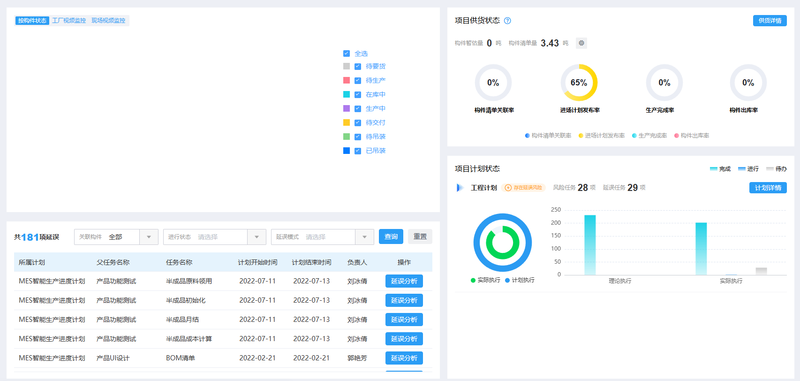The image size is (800, 381).
Task: Click the 郭艳芳 cell
Action: pos(357,358)
